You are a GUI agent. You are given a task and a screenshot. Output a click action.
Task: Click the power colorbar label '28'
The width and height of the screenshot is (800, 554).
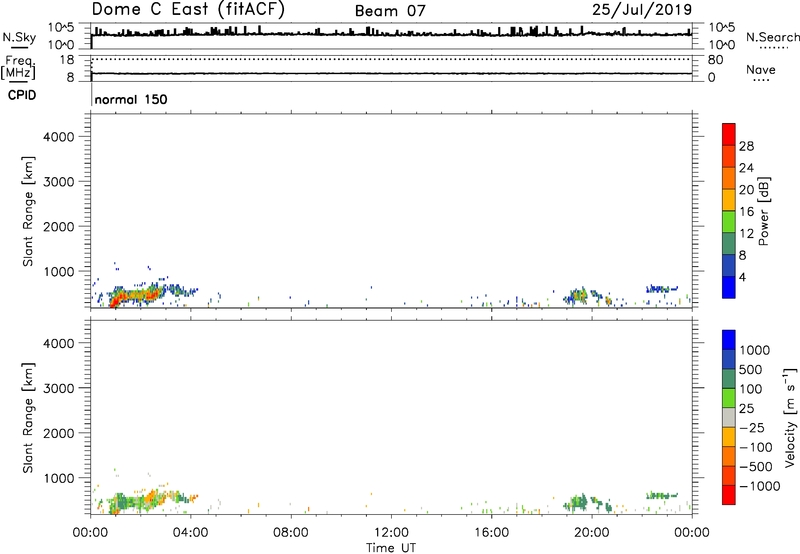click(746, 146)
